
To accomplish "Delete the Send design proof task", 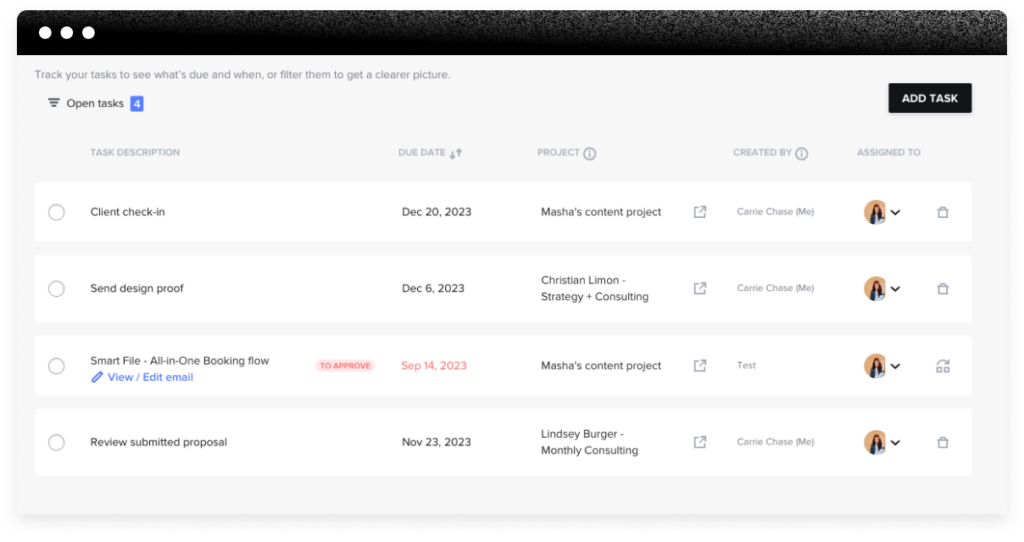I will point(942,288).
